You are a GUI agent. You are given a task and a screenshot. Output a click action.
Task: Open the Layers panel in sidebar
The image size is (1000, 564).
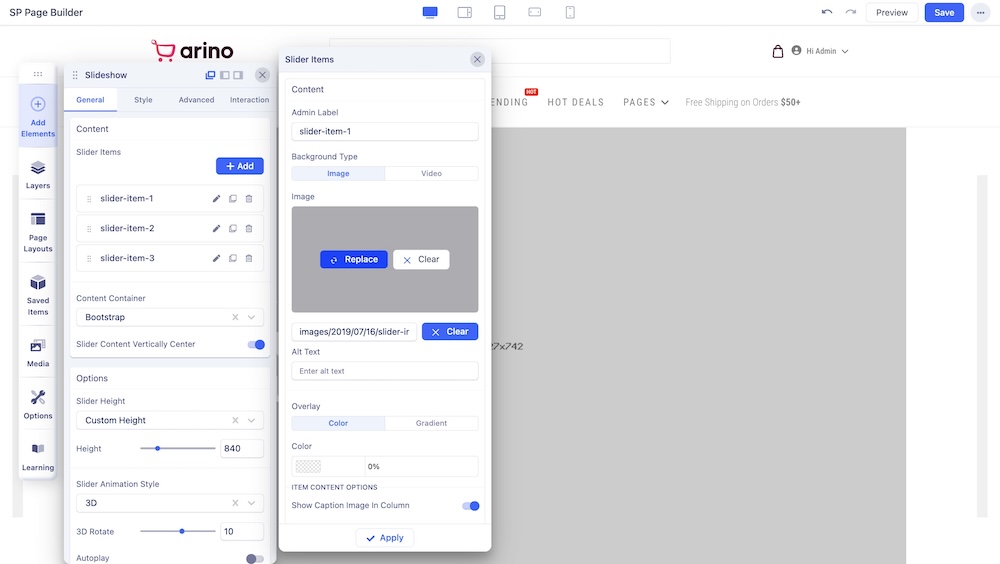click(38, 174)
